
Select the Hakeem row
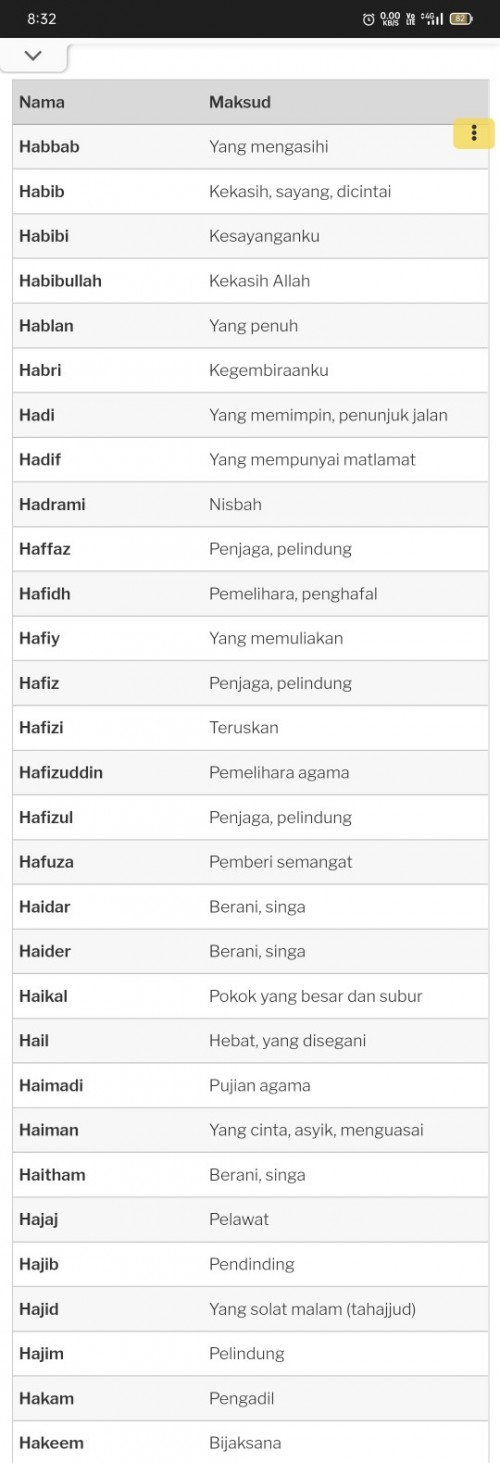pyautogui.click(x=251, y=1442)
